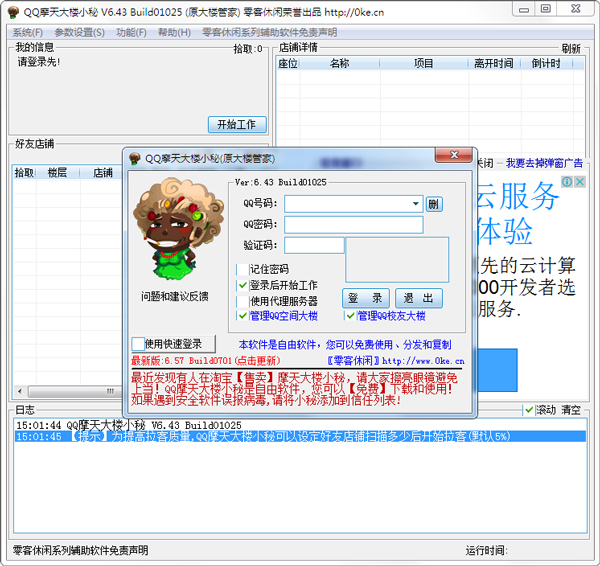The width and height of the screenshot is (600, 566).
Task: Click the mascot character image
Action: [178, 228]
